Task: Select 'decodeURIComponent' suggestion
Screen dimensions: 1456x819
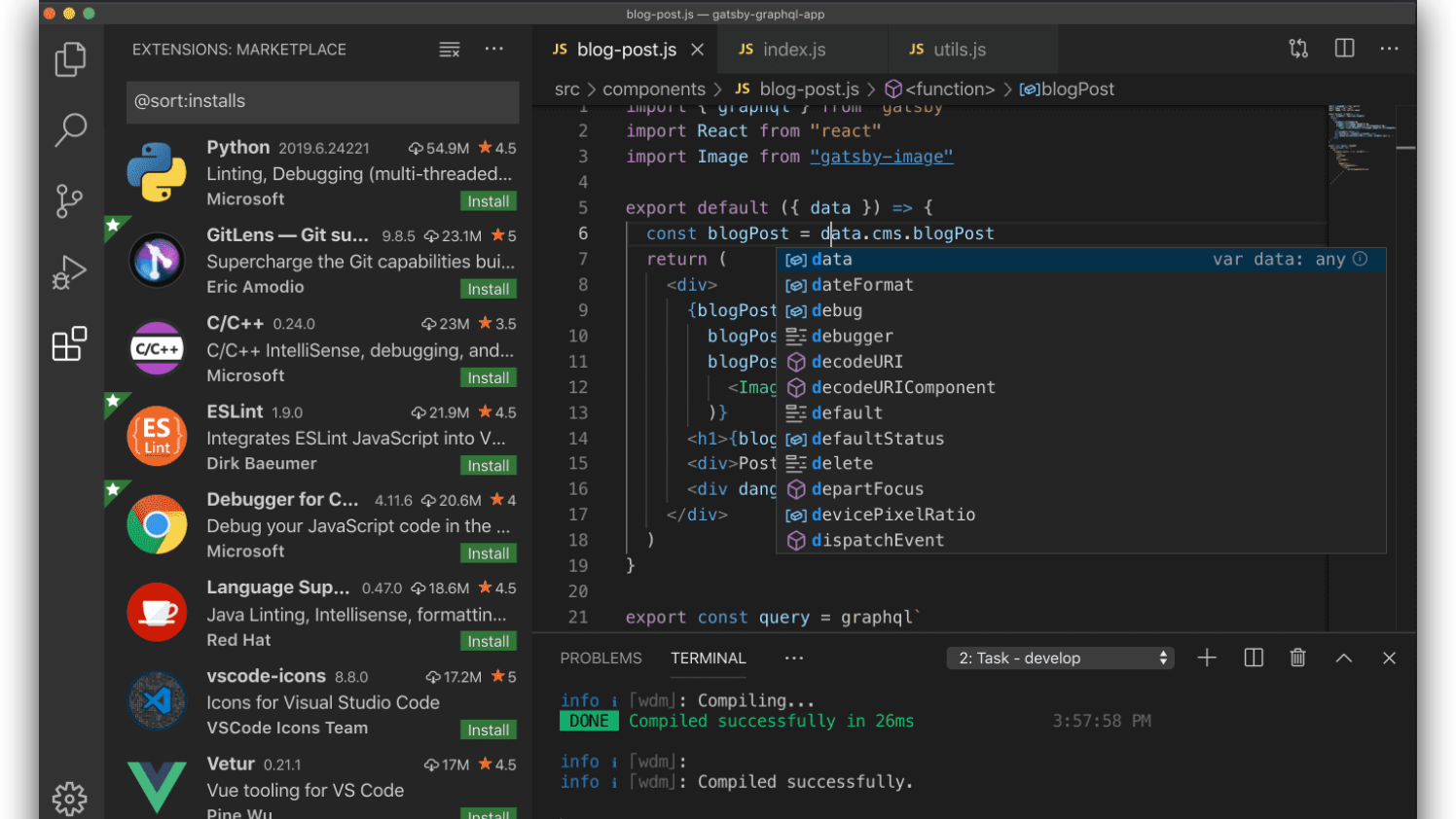Action: tap(1080, 387)
